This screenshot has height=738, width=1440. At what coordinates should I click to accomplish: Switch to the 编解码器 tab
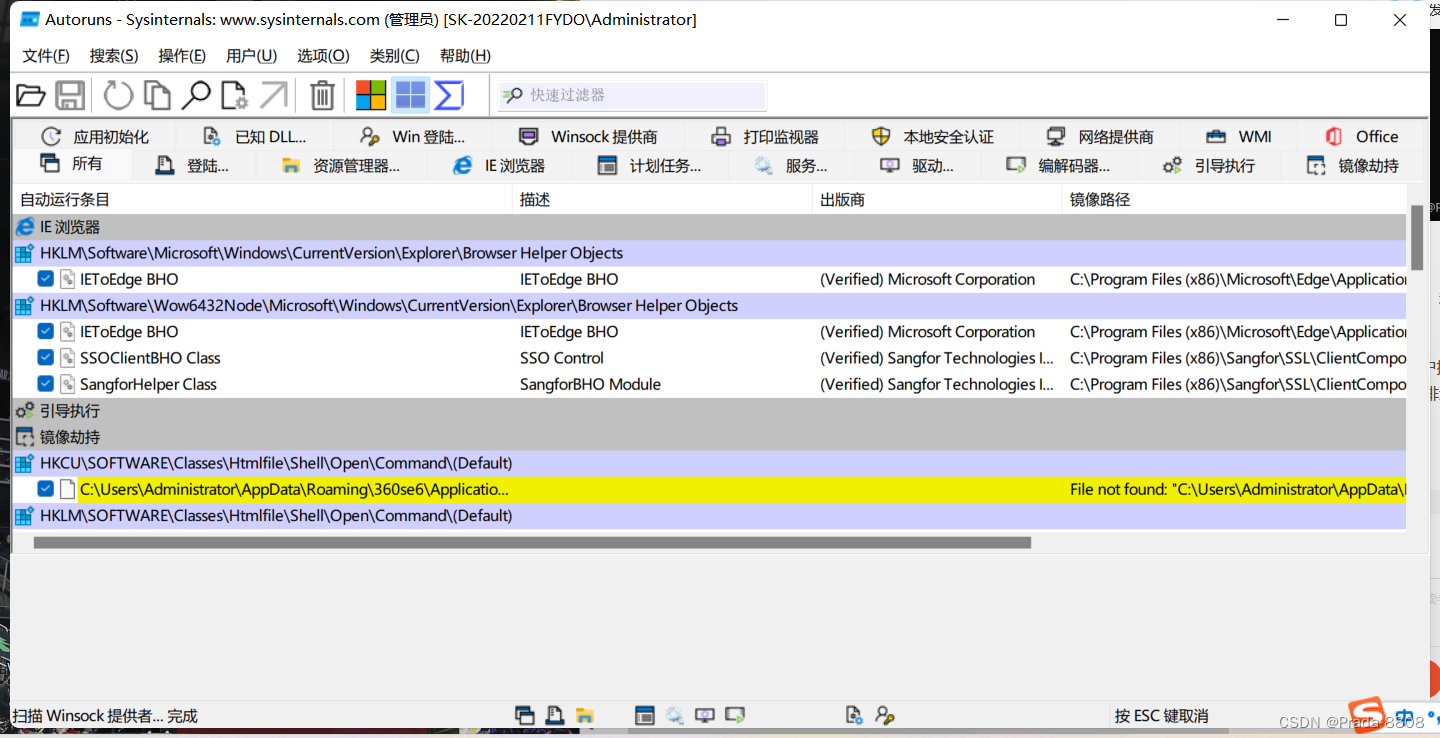click(1059, 166)
